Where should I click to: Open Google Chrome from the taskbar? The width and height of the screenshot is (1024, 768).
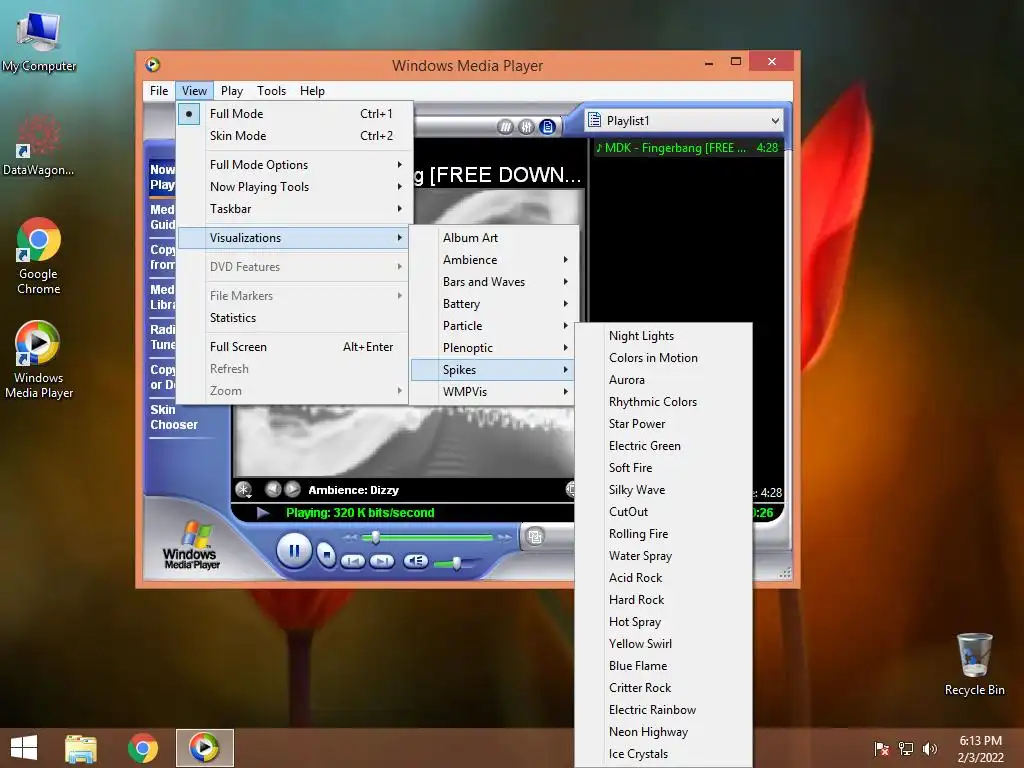click(143, 748)
